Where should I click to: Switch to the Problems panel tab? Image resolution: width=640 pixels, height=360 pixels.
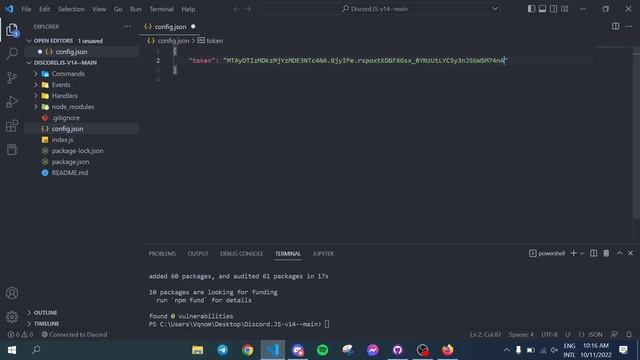162,253
